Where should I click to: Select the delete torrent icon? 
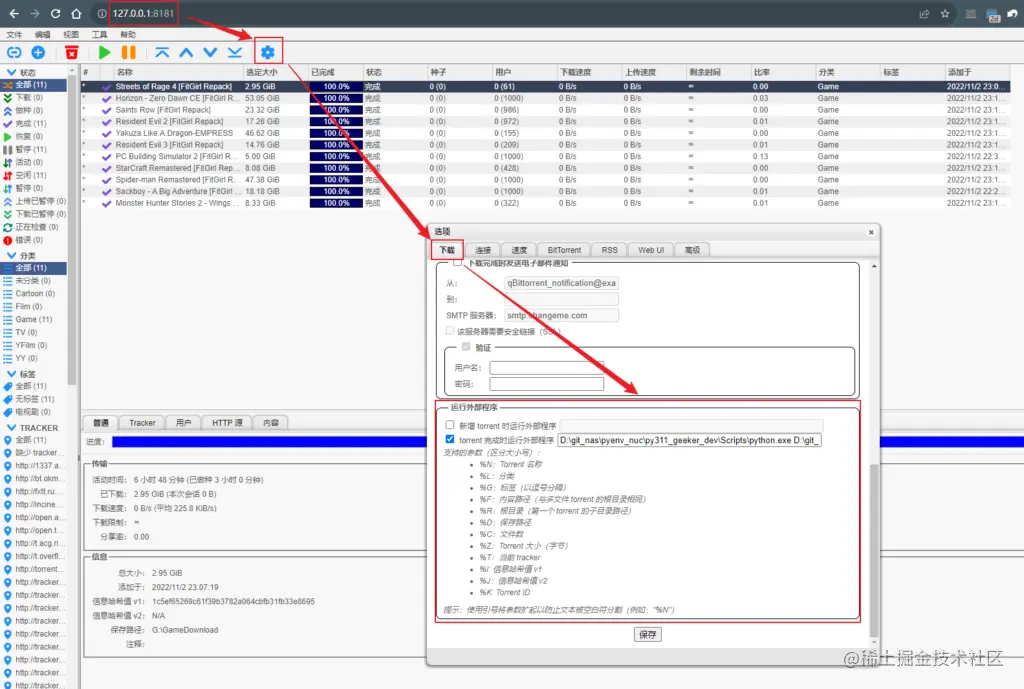coord(71,53)
